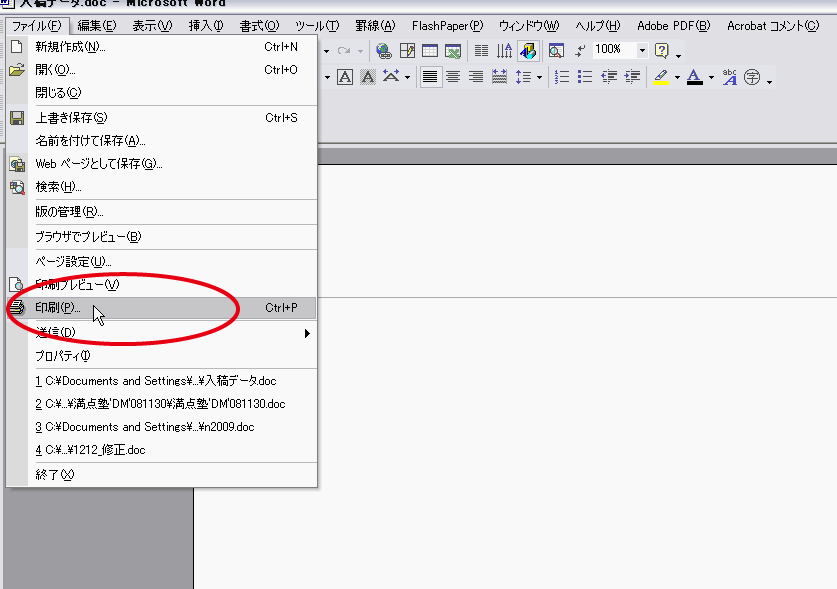Open Toolbar Options arrow after Help icon
The width and height of the screenshot is (837, 589).
678,54
